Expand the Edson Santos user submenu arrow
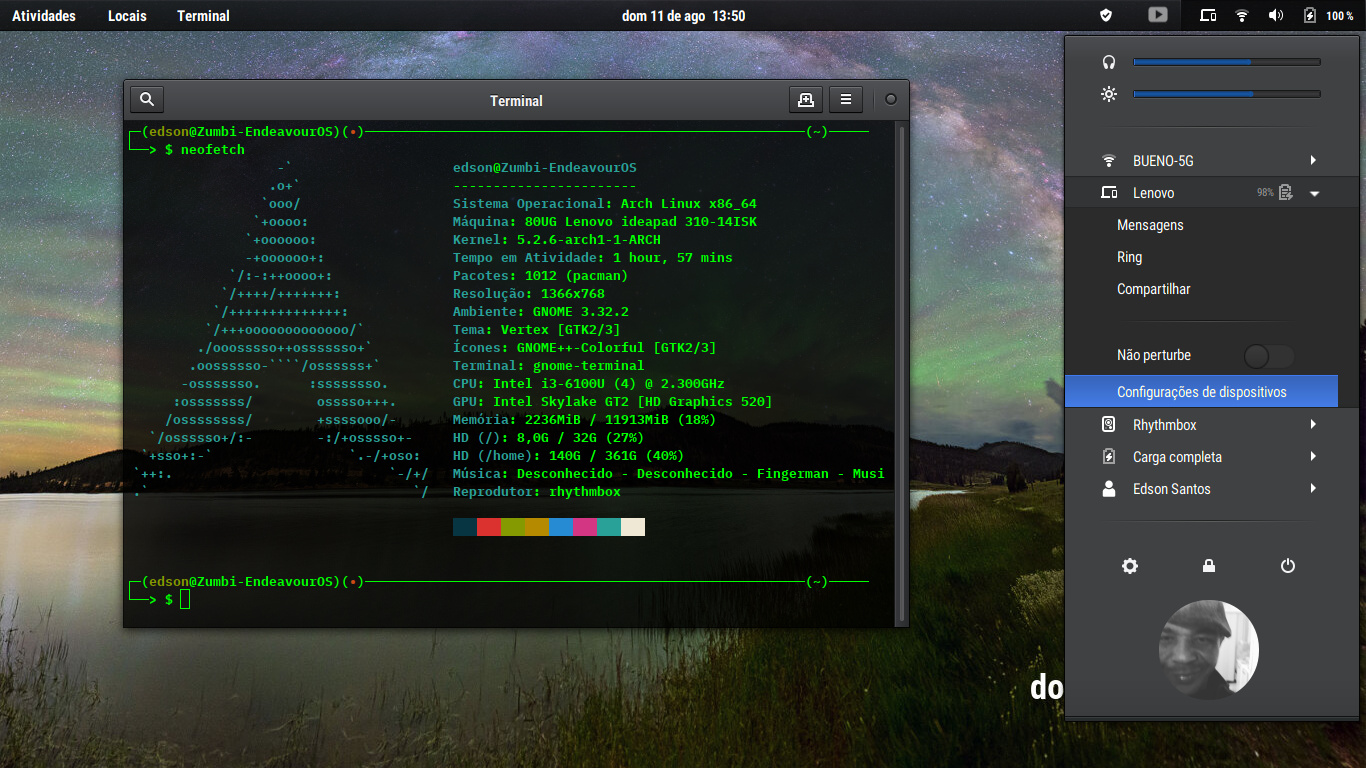Image resolution: width=1366 pixels, height=768 pixels. (1313, 489)
